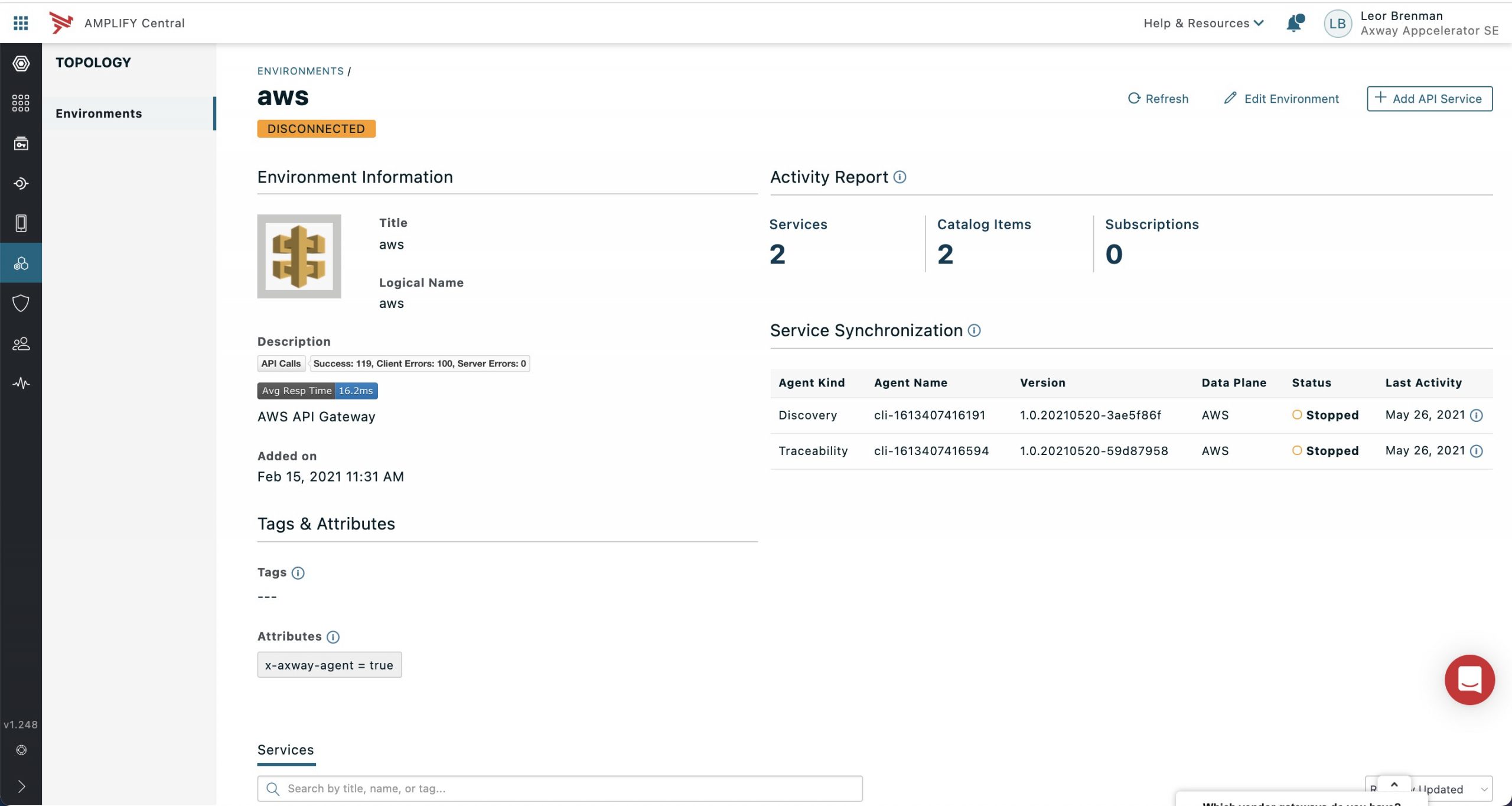Image resolution: width=1512 pixels, height=806 pixels.
Task: Click the AMPLIFY Central title
Action: (x=135, y=23)
